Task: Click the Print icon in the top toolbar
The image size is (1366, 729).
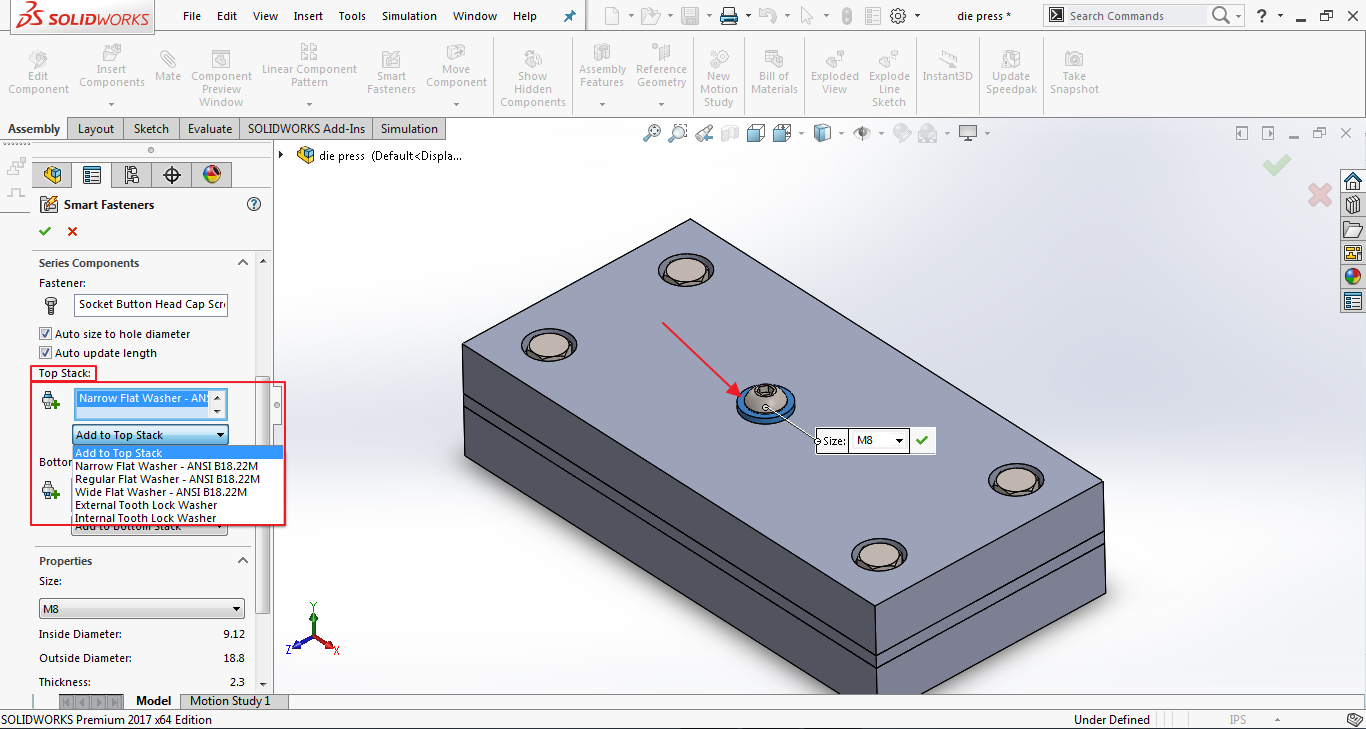Action: click(x=729, y=16)
